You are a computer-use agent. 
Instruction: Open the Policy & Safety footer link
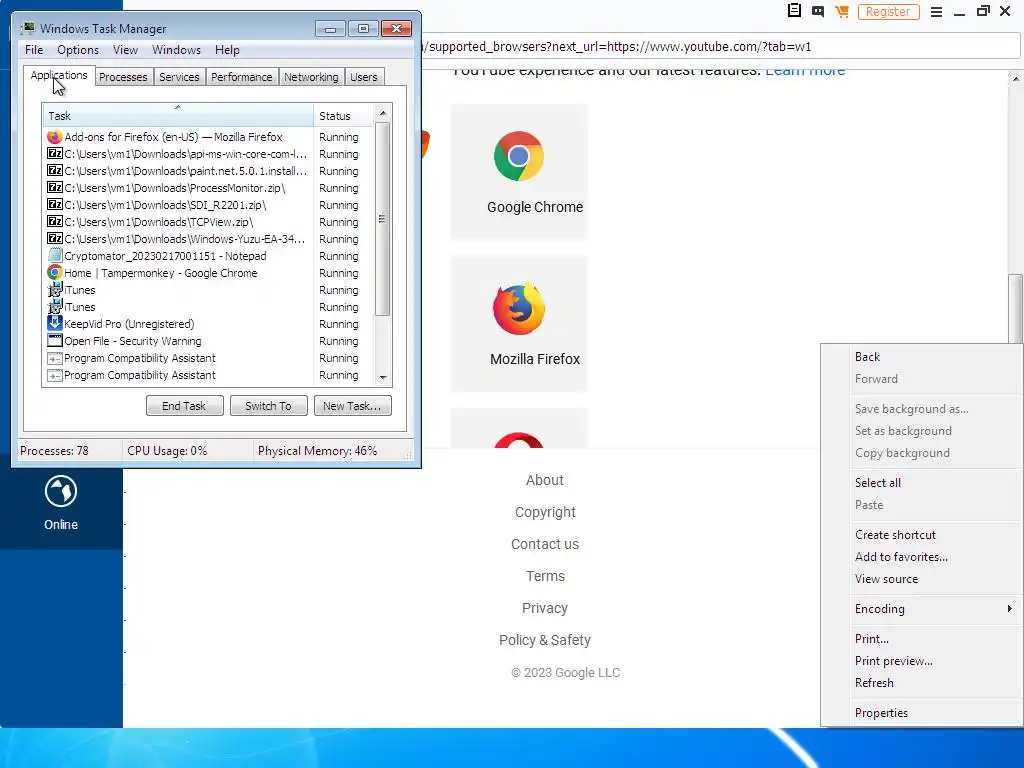[x=545, y=640]
